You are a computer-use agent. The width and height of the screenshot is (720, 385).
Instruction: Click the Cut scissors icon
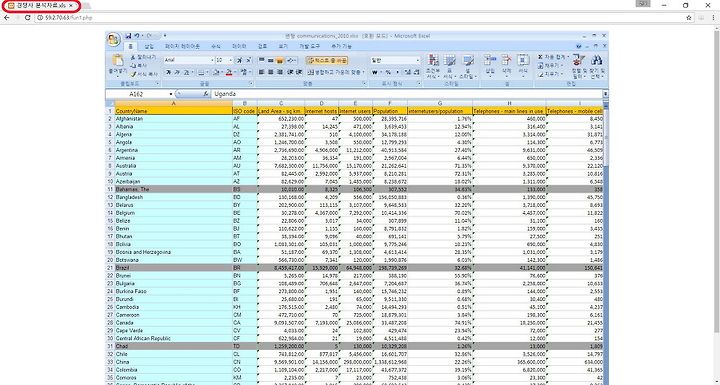click(x=133, y=57)
